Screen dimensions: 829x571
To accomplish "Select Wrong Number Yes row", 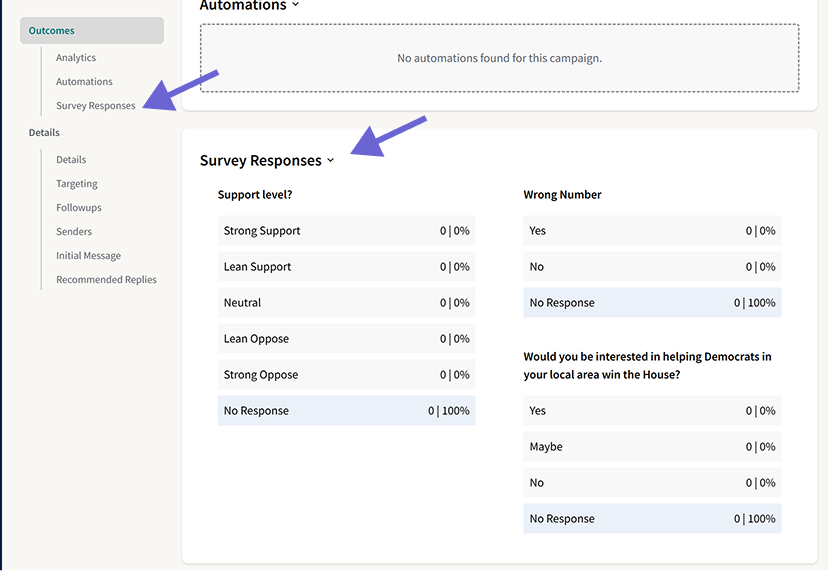I will 652,231.
